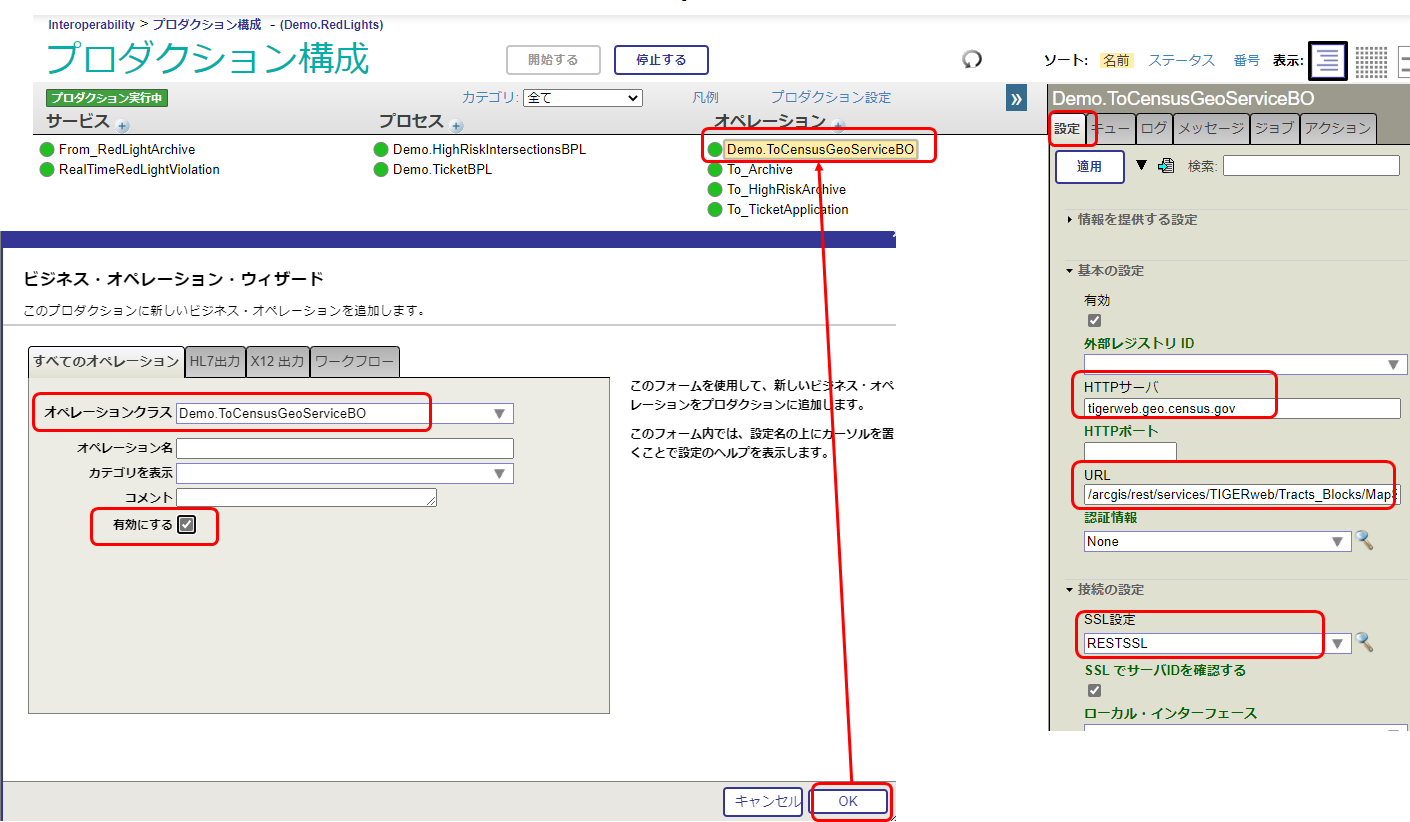Open the カテゴリ filter dropdown
This screenshot has height=822, width=1410.
click(583, 98)
